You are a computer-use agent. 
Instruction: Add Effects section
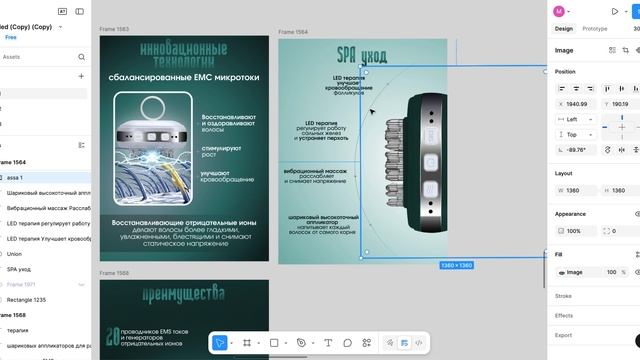click(564, 316)
